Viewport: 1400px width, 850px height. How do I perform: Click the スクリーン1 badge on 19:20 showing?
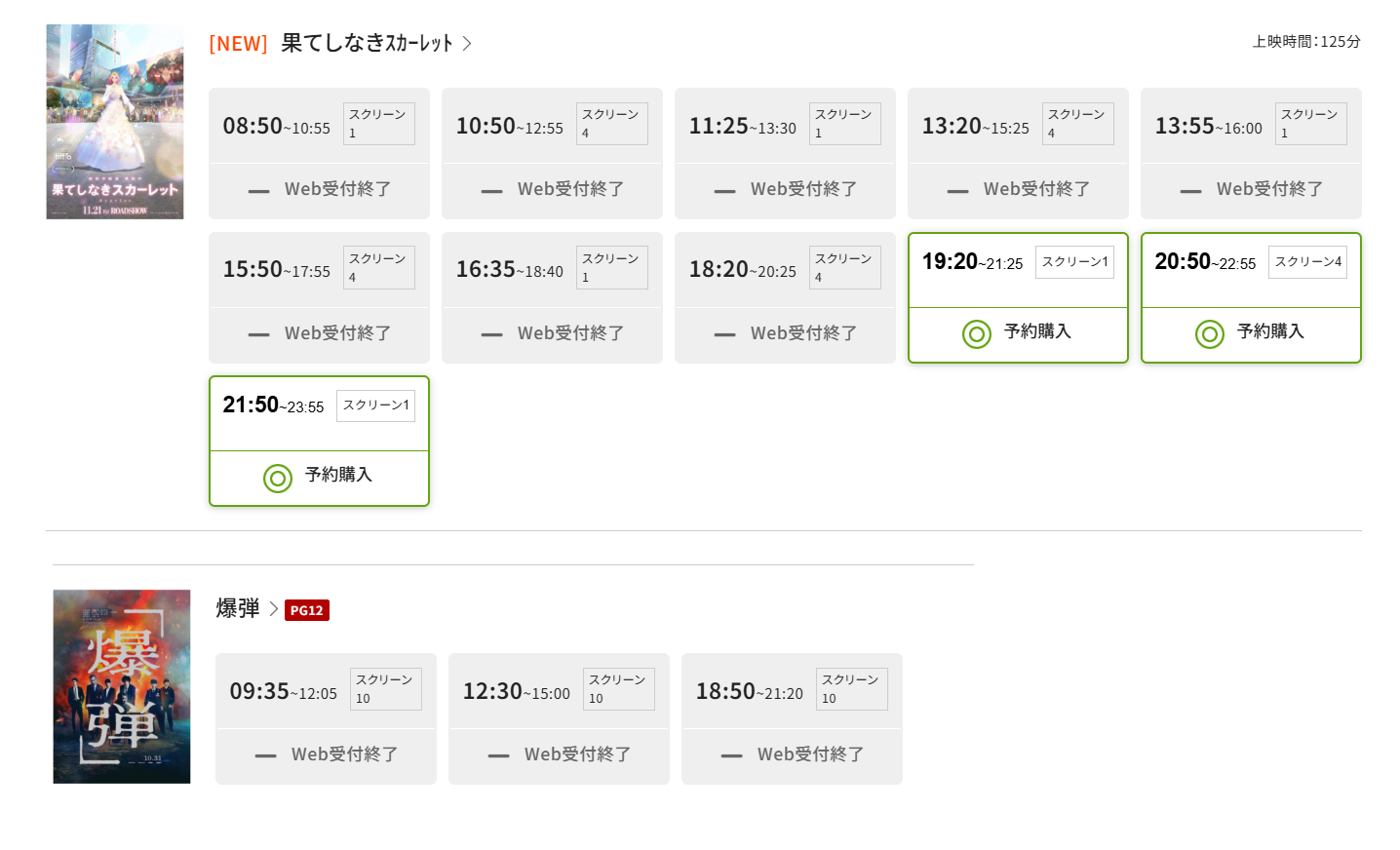[1074, 262]
